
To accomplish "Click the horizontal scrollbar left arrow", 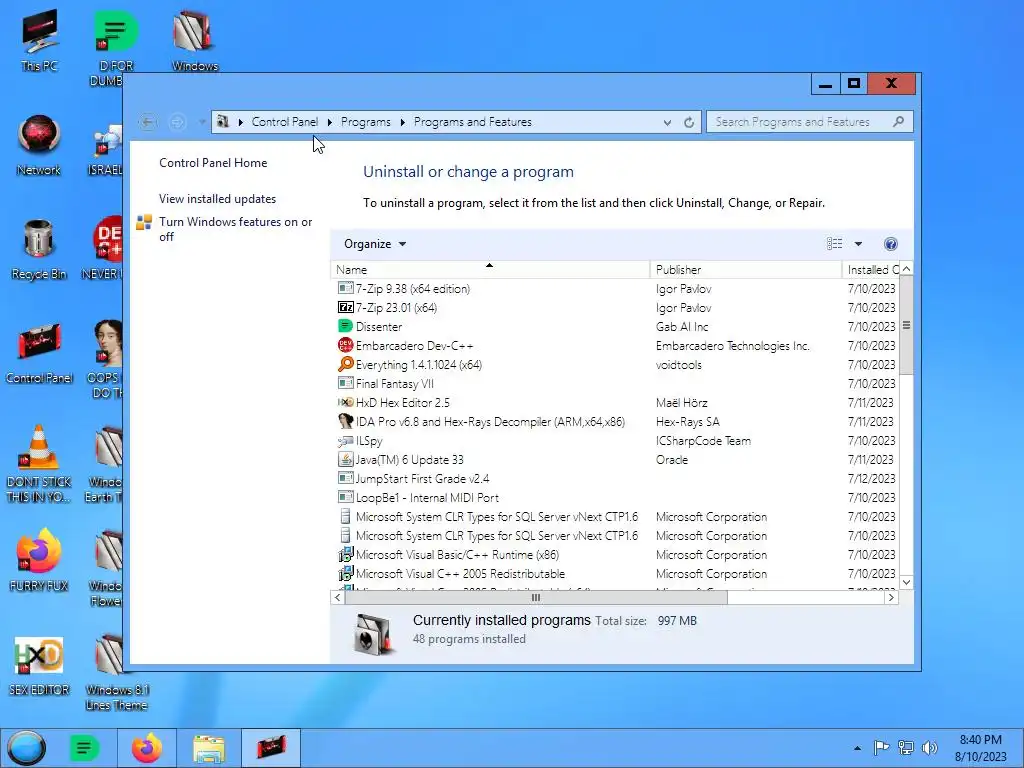I will click(x=338, y=598).
